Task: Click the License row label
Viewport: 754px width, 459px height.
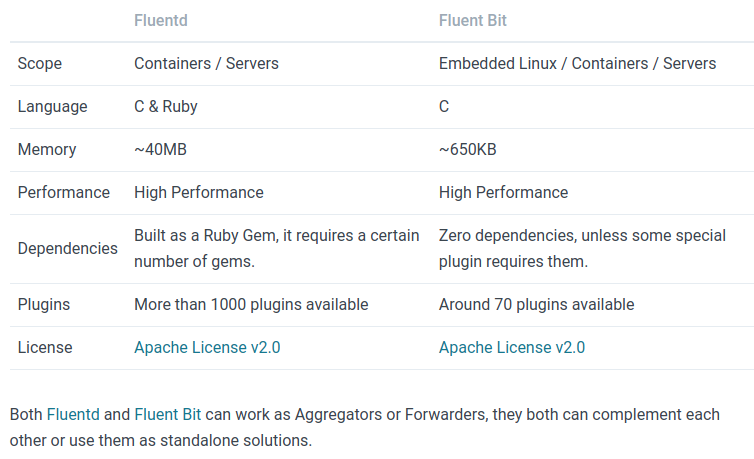Action: pos(45,348)
